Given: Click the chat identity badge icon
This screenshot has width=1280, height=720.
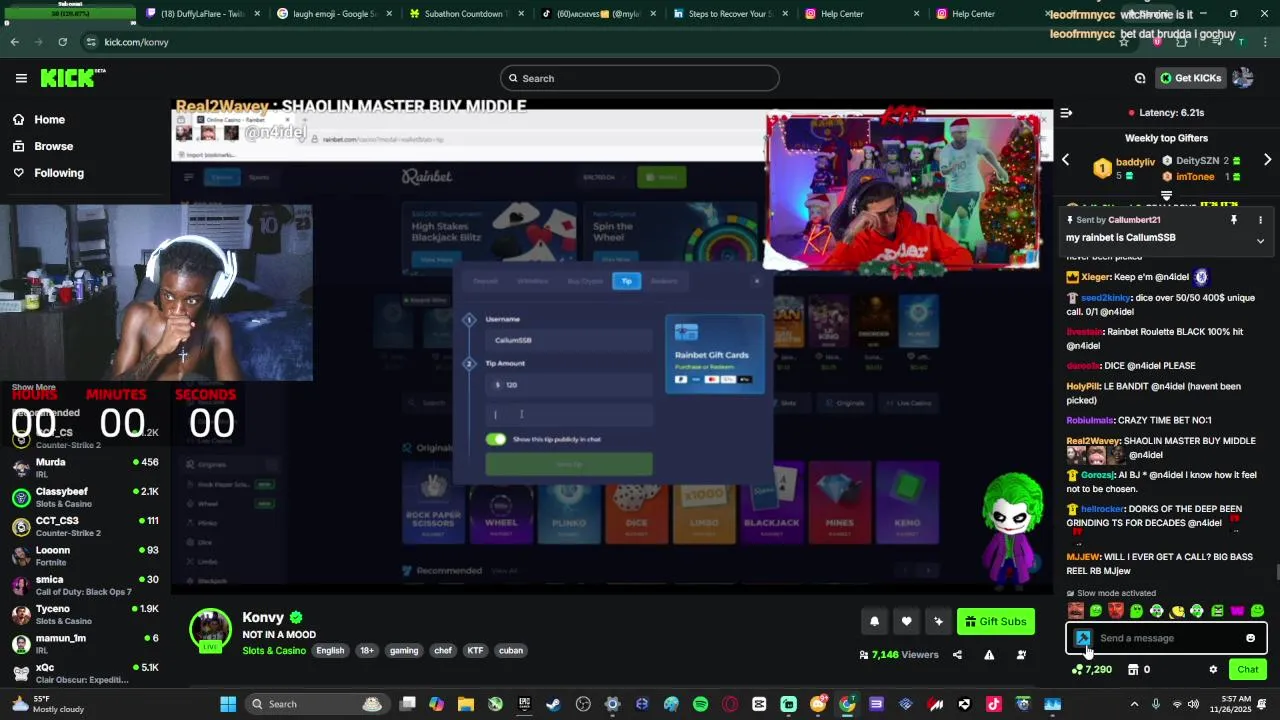Looking at the screenshot, I should [x=1083, y=638].
